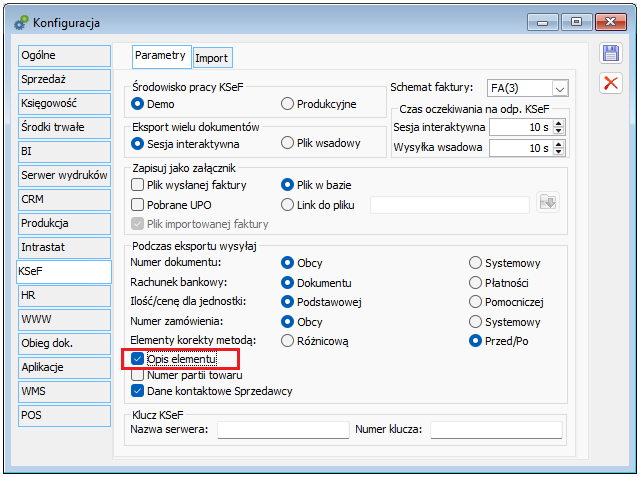Select Demo KSeF environment
This screenshot has height=477, width=641.
(137, 104)
